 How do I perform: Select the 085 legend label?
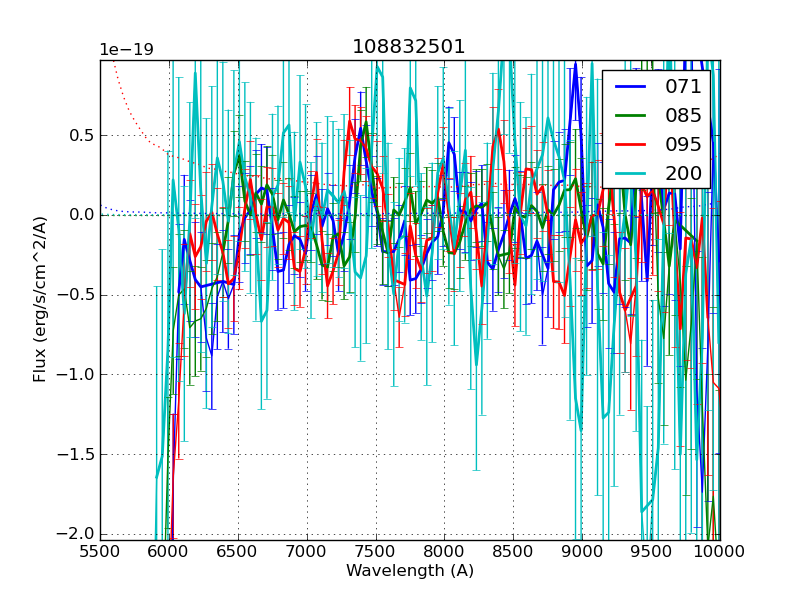(683, 116)
